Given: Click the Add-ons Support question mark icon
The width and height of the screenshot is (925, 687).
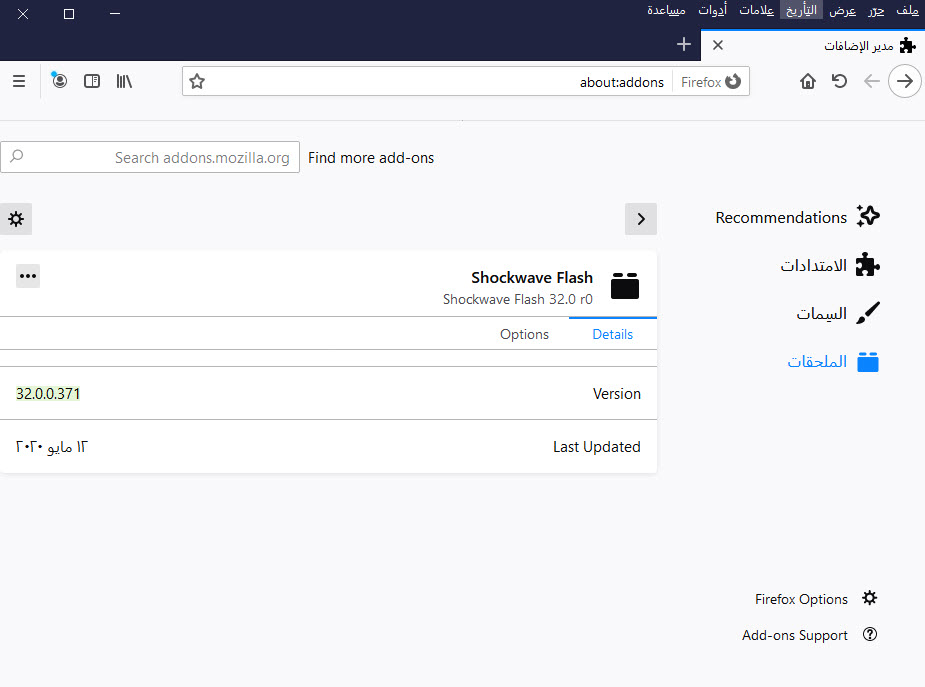Looking at the screenshot, I should pos(870,634).
